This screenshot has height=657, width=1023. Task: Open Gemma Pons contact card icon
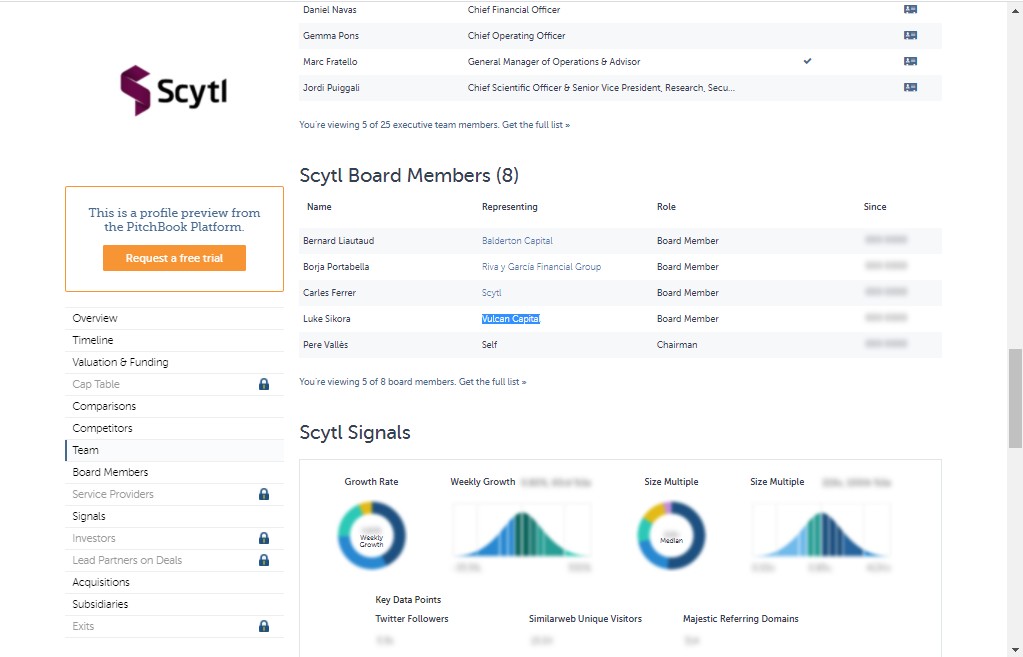point(910,35)
